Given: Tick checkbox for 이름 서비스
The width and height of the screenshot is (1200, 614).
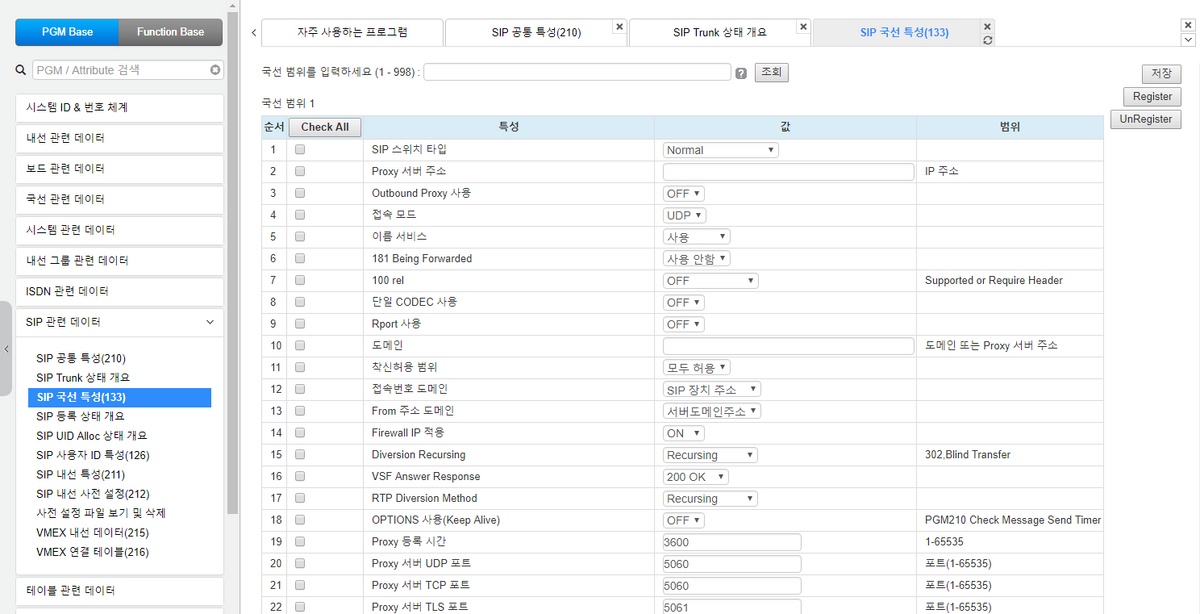Looking at the screenshot, I should (300, 237).
